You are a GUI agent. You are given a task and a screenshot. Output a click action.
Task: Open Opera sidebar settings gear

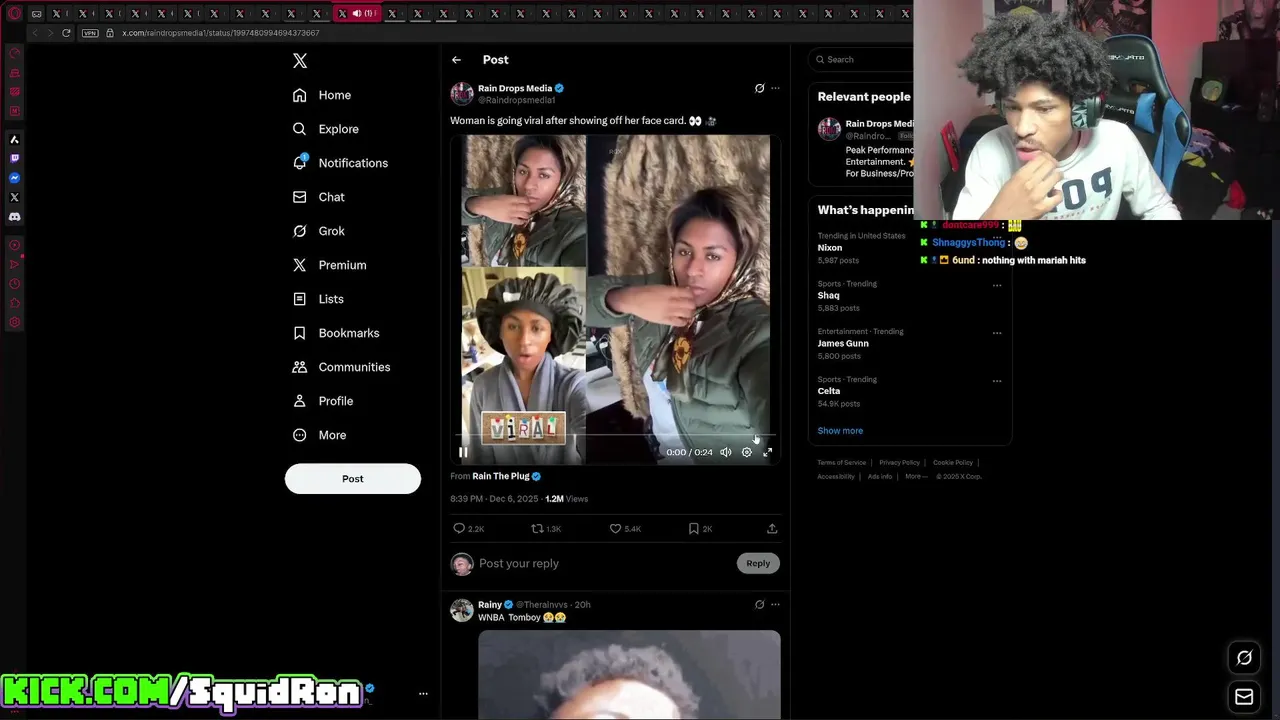pyautogui.click(x=14, y=322)
